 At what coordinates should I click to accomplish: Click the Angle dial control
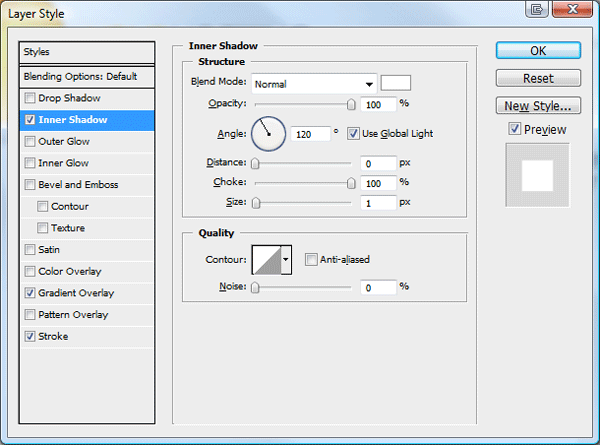pos(268,134)
